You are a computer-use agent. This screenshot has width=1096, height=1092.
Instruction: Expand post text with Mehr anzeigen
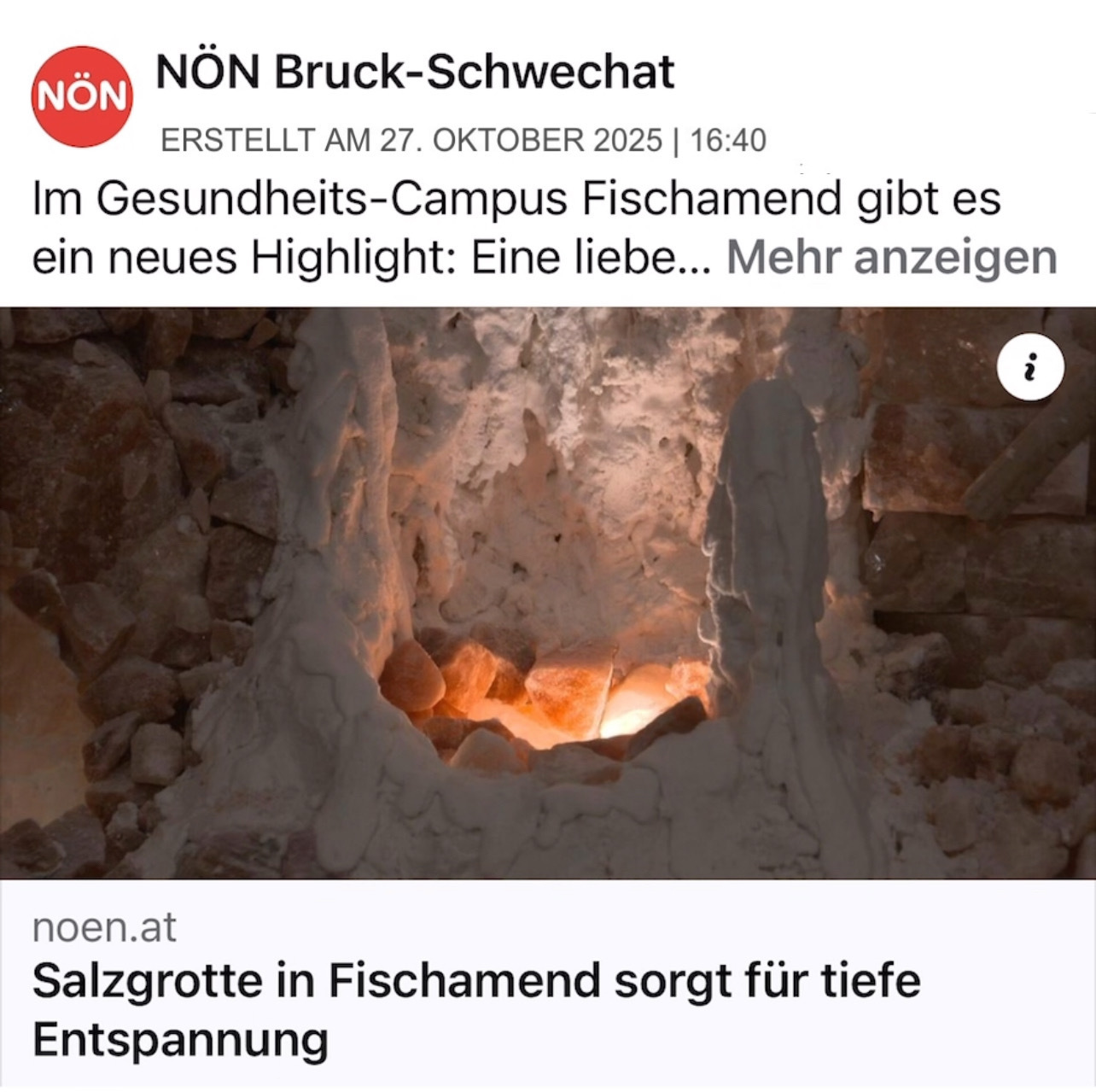(891, 257)
